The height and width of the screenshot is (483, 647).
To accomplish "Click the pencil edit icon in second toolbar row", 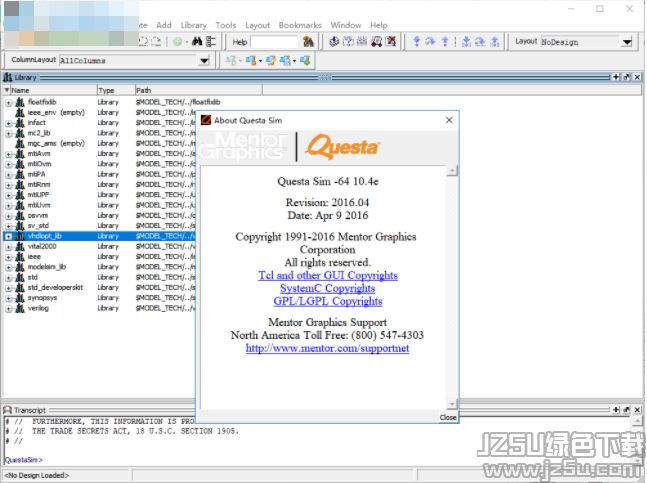I will coord(271,61).
